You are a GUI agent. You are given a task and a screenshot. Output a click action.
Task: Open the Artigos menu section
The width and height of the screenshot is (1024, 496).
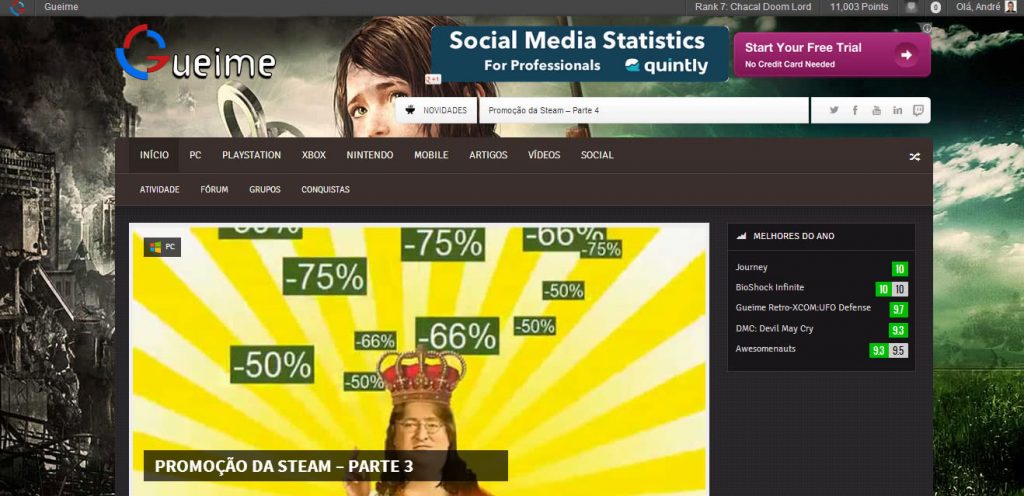click(x=488, y=155)
